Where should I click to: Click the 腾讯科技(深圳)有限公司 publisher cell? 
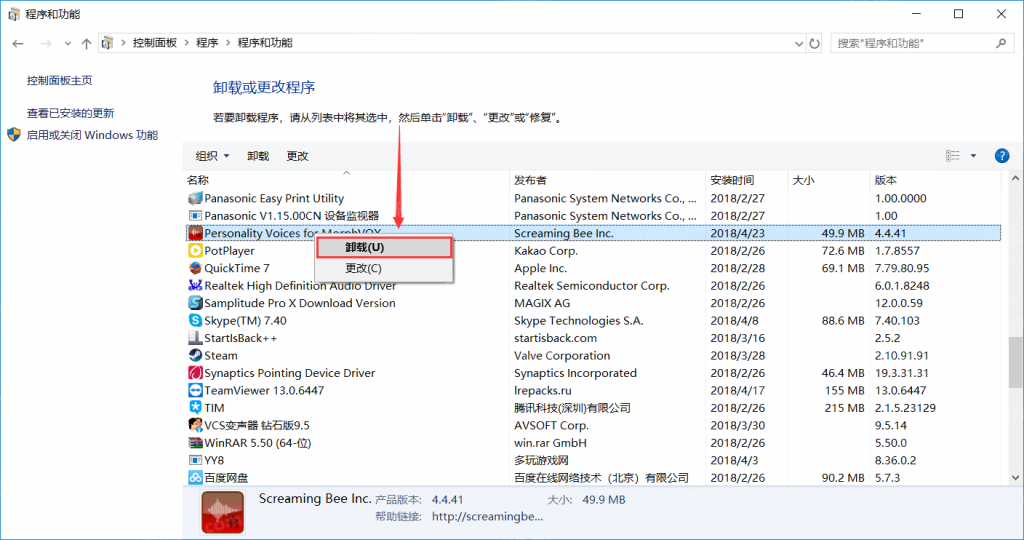coord(572,407)
